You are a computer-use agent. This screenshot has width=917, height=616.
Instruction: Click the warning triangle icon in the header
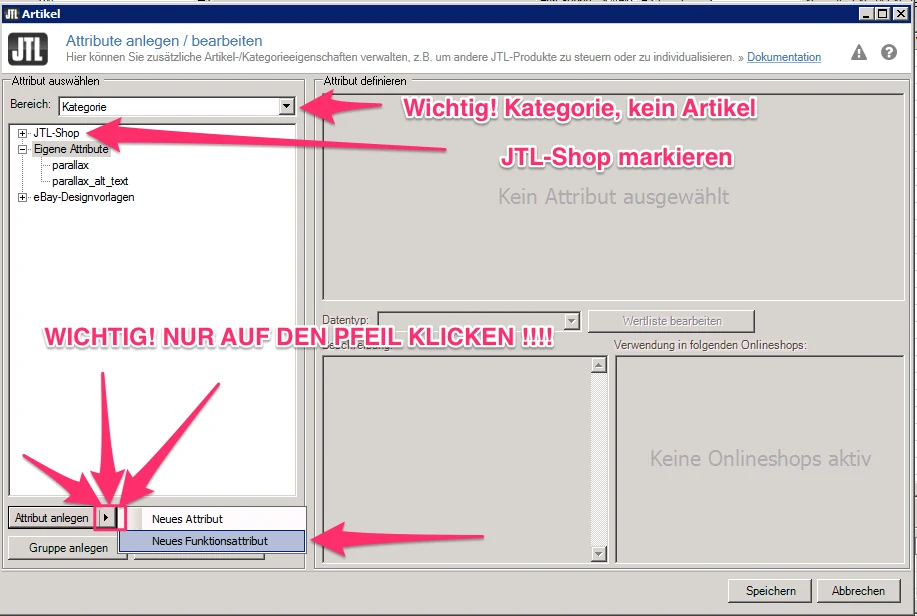(x=859, y=53)
